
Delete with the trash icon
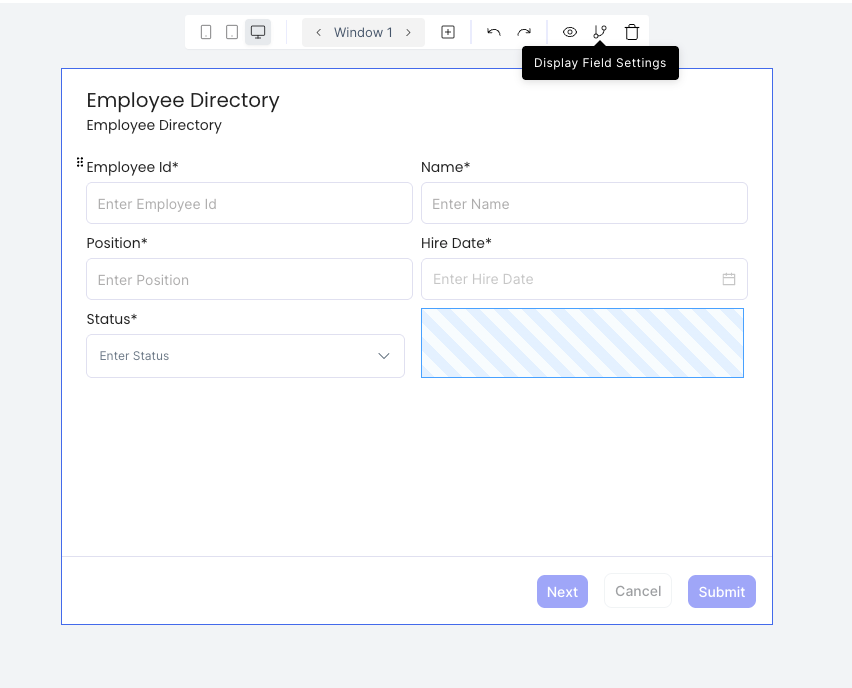(632, 32)
